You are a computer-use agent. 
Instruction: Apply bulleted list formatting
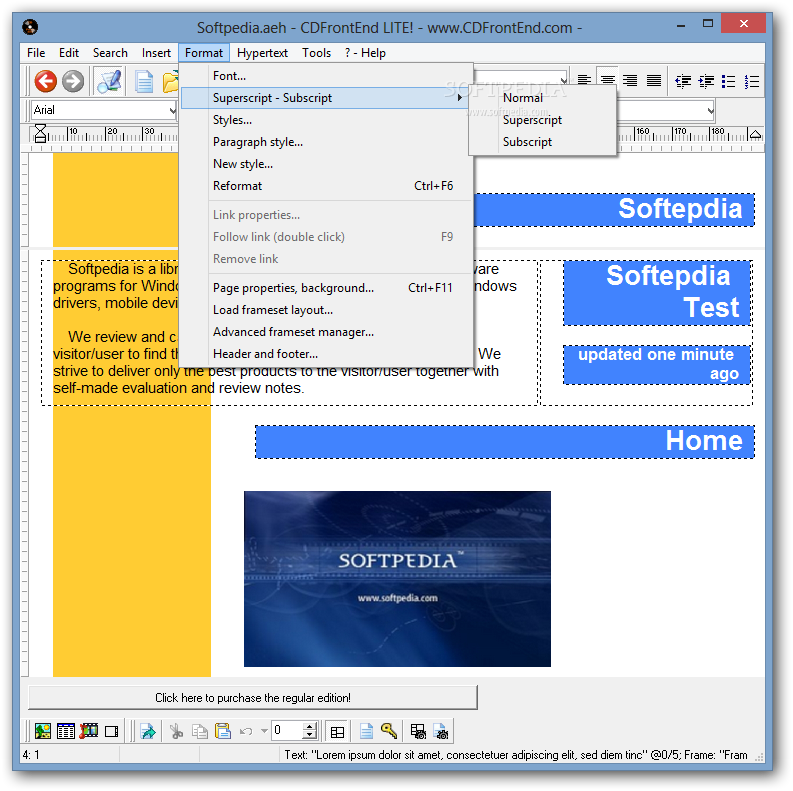pos(729,81)
